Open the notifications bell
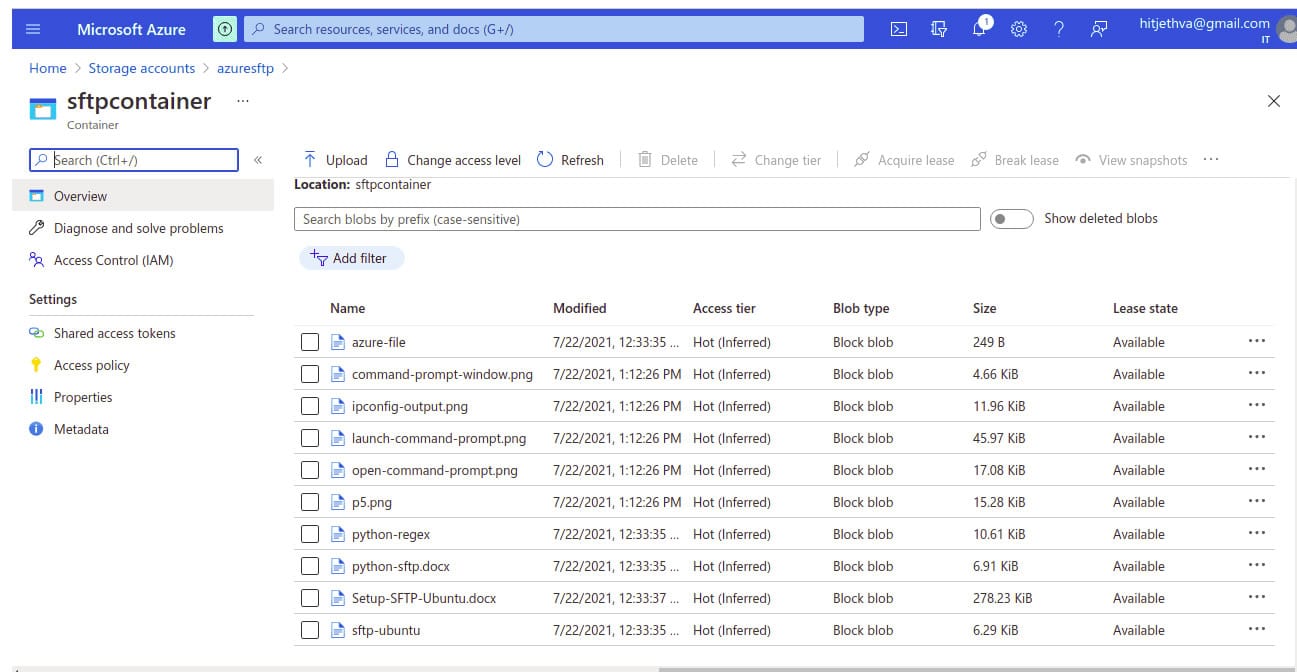 [x=980, y=29]
